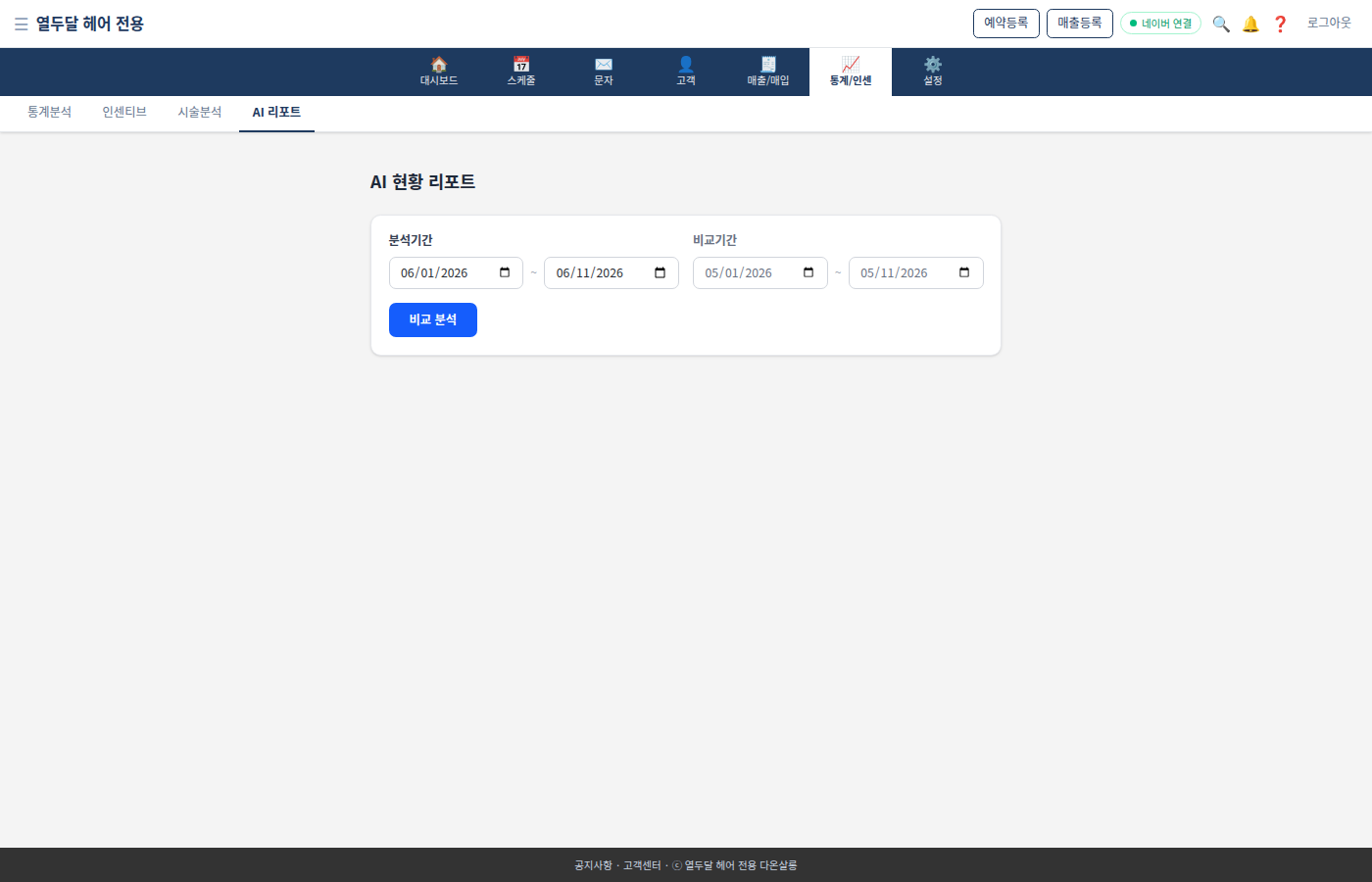
Task: Click the 열두달 헤어 전용 title in header
Action: [x=90, y=24]
